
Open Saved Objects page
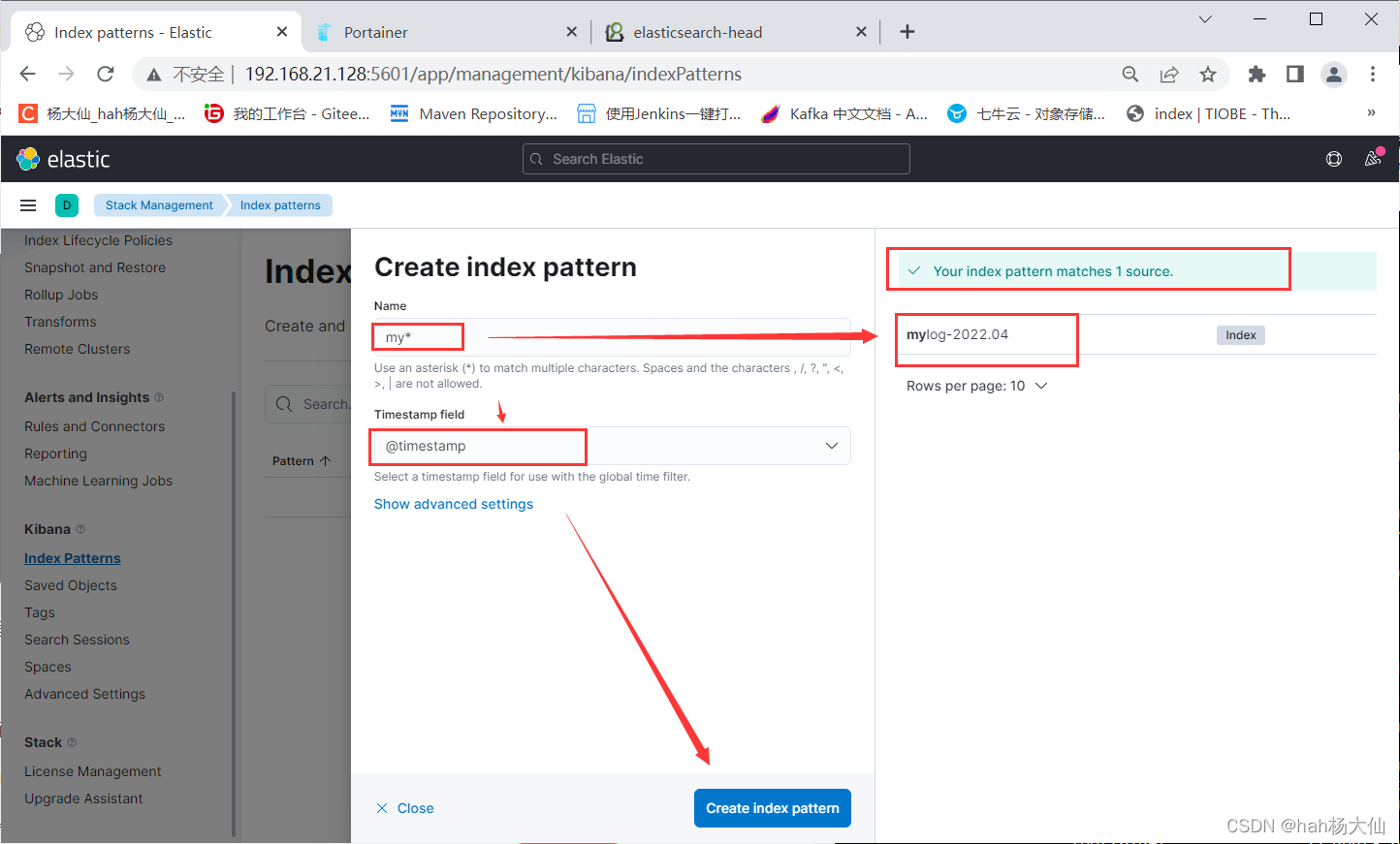point(71,585)
